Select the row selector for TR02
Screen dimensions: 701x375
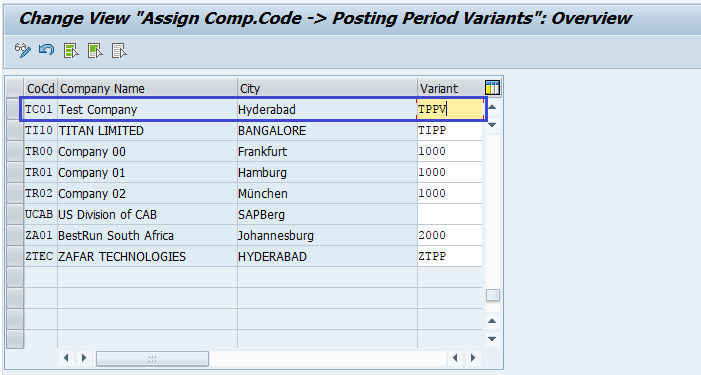(x=15, y=194)
